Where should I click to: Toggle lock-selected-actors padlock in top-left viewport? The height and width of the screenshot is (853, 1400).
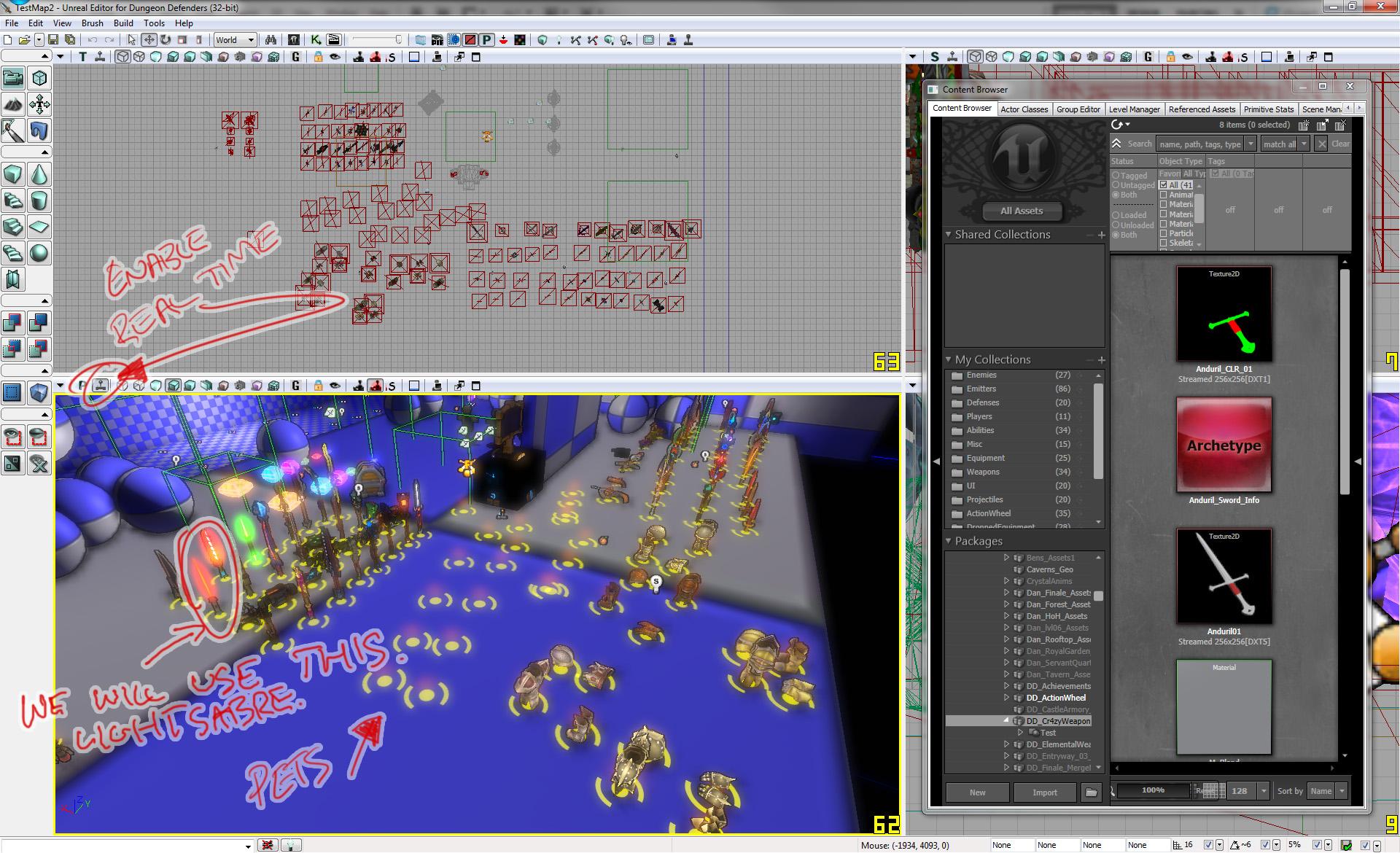click(x=318, y=57)
